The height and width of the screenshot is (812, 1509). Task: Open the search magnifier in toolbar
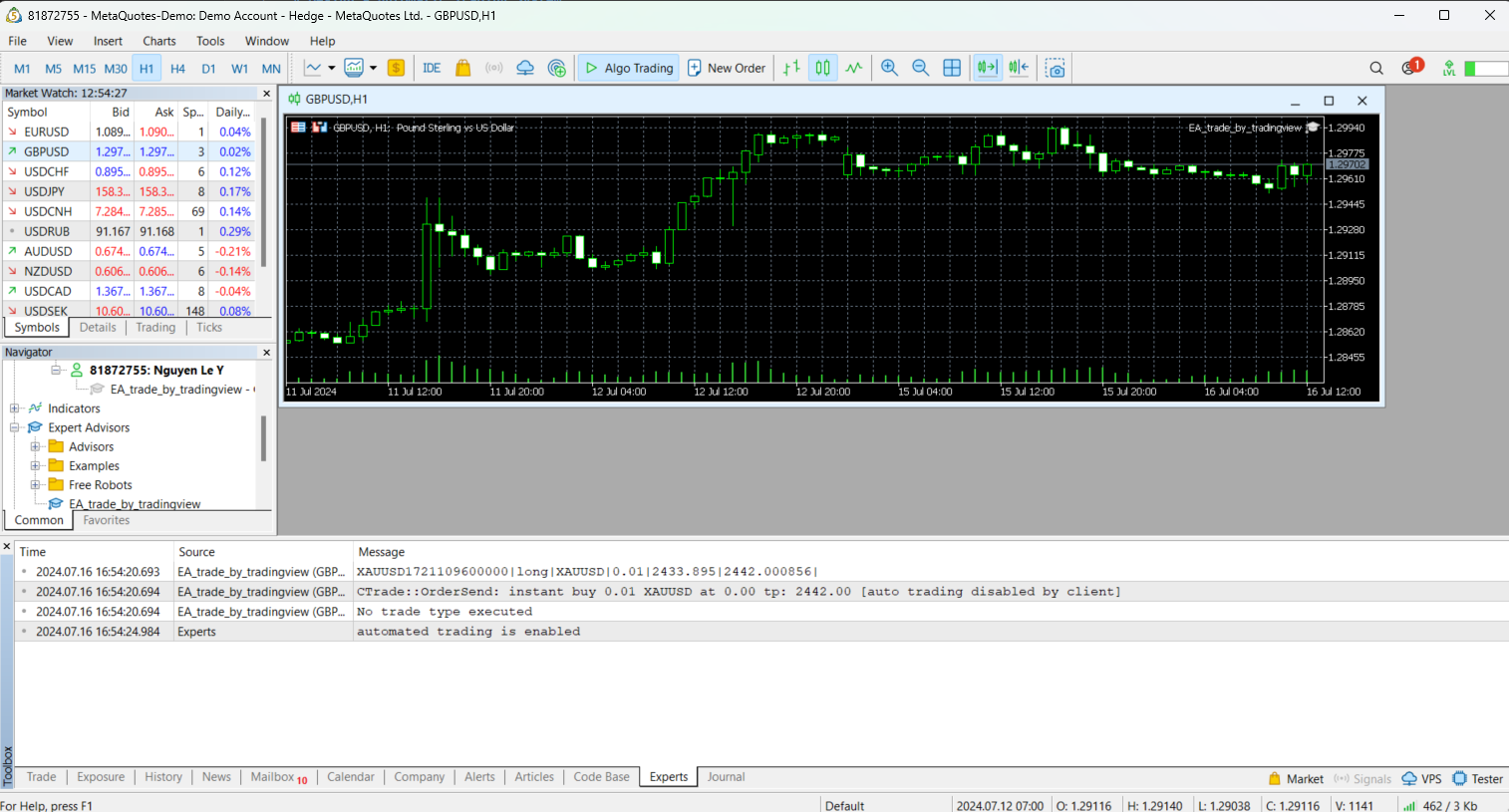pos(1376,68)
